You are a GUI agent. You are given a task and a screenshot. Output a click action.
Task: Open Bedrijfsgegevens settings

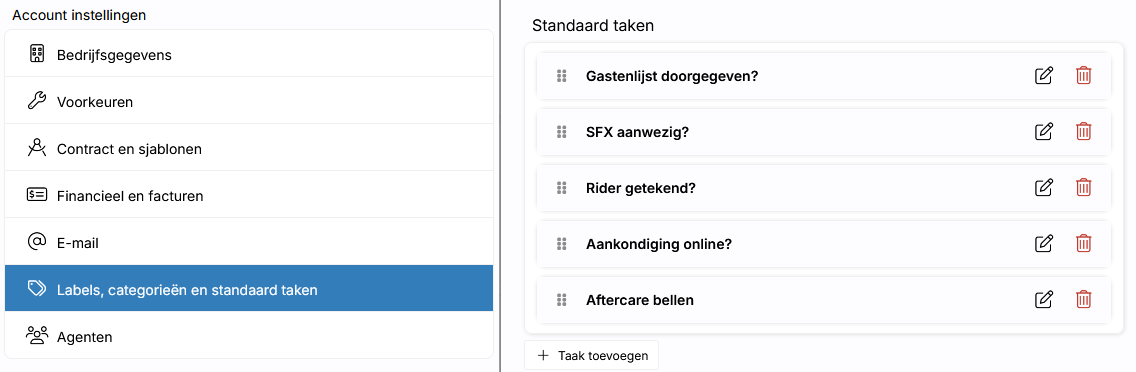click(x=248, y=54)
